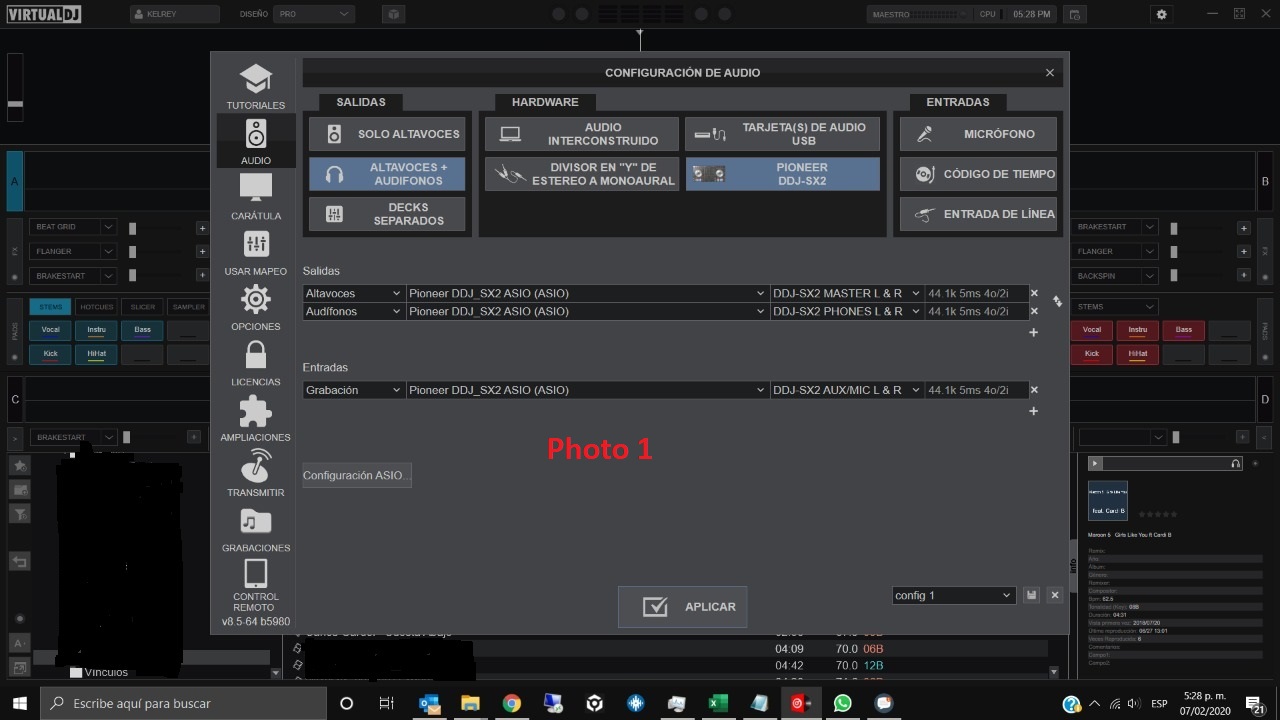Enable the Micrófono input option

pos(978,134)
